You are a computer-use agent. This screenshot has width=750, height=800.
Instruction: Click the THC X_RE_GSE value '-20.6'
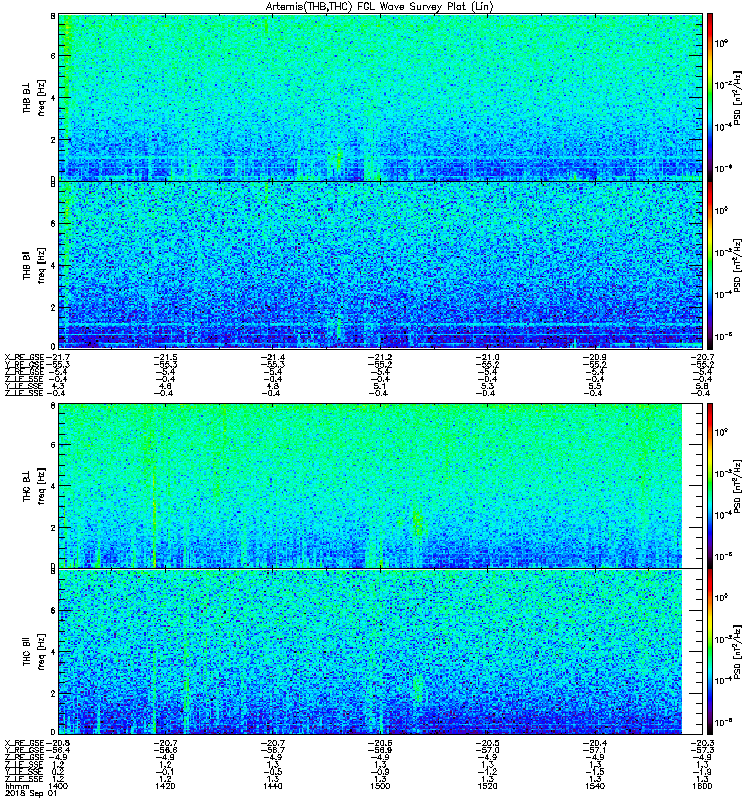tap(380, 743)
